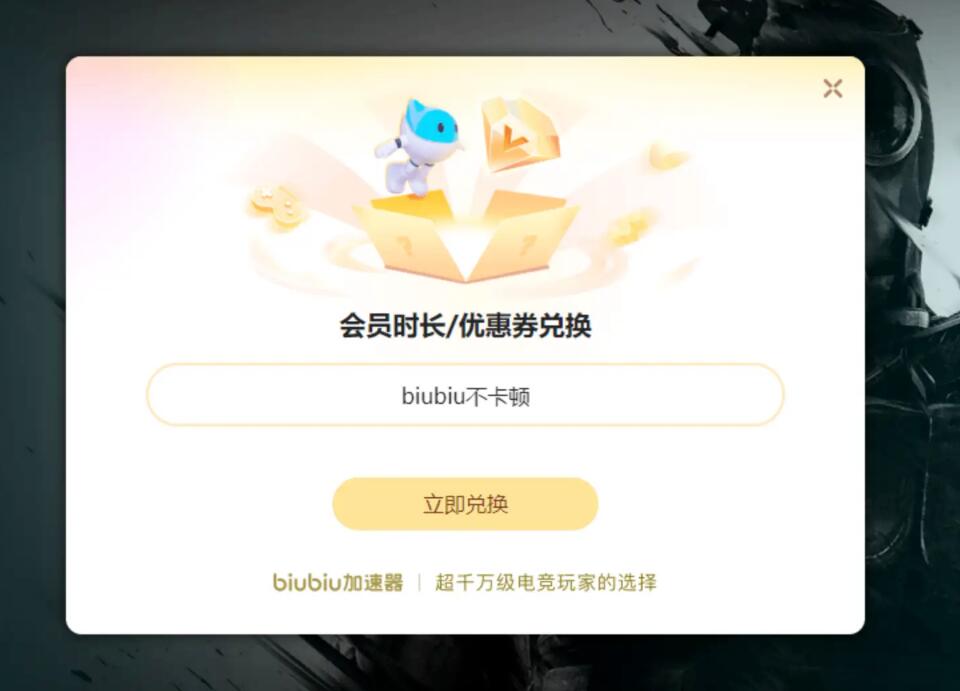Click the heading 会员时长/优惠券兑换
This screenshot has height=691, width=960.
click(465, 326)
